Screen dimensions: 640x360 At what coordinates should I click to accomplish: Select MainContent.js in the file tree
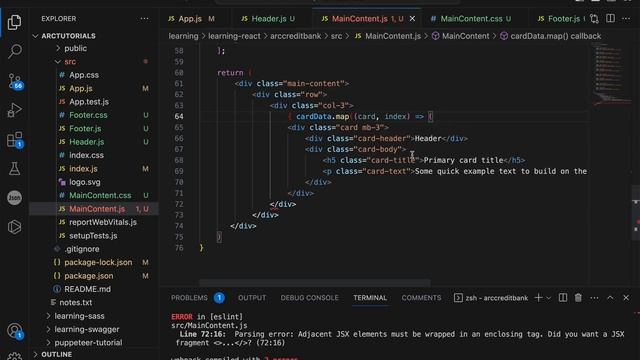[x=97, y=209]
